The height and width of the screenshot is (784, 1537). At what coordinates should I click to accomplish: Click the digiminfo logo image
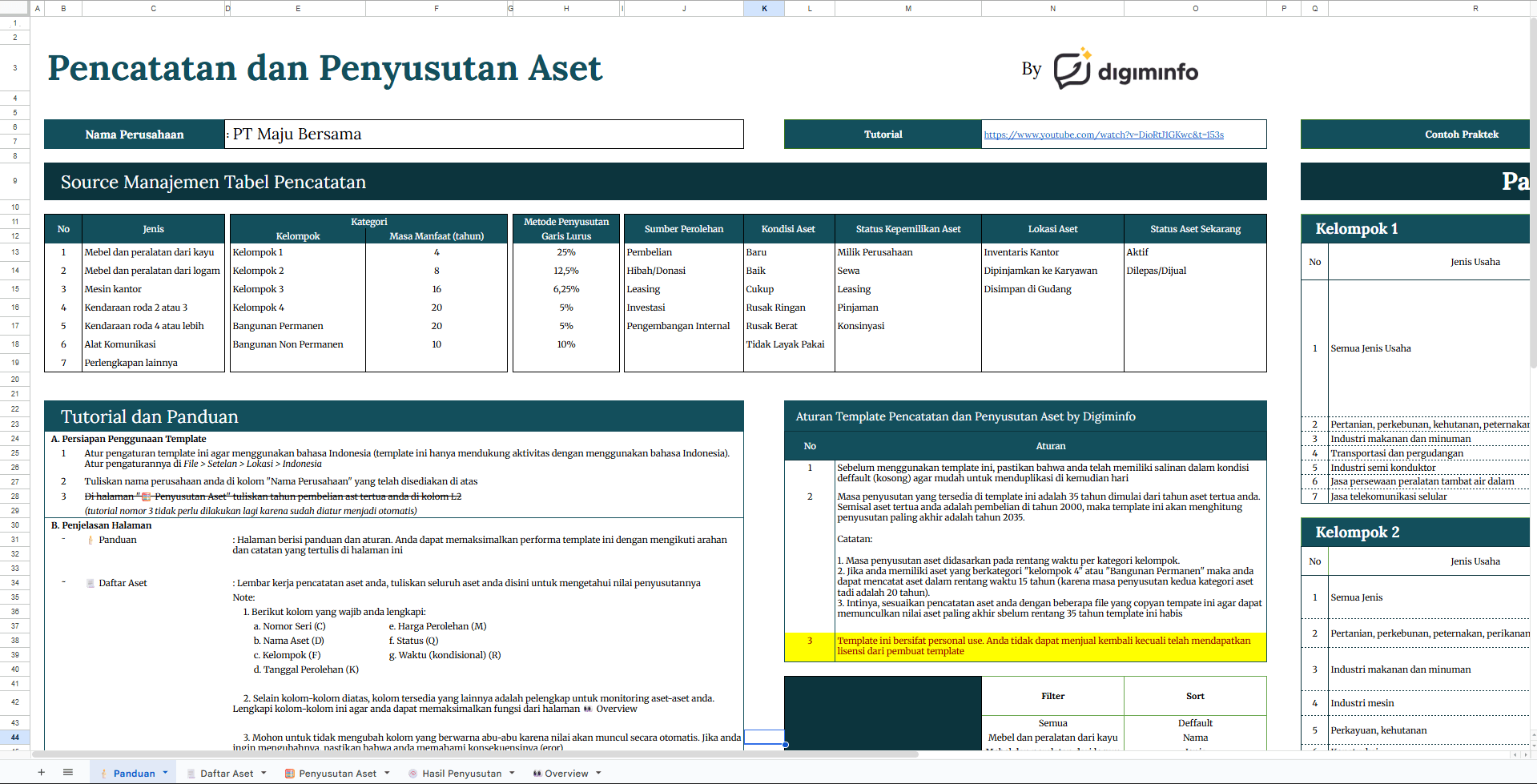(x=1126, y=69)
